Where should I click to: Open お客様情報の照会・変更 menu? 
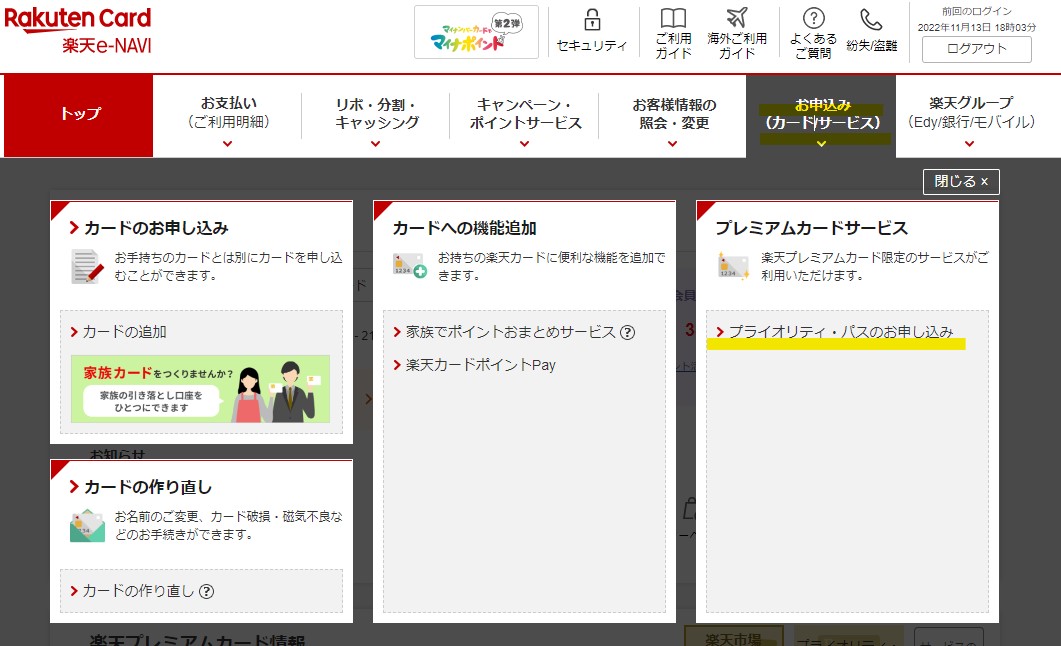point(674,114)
